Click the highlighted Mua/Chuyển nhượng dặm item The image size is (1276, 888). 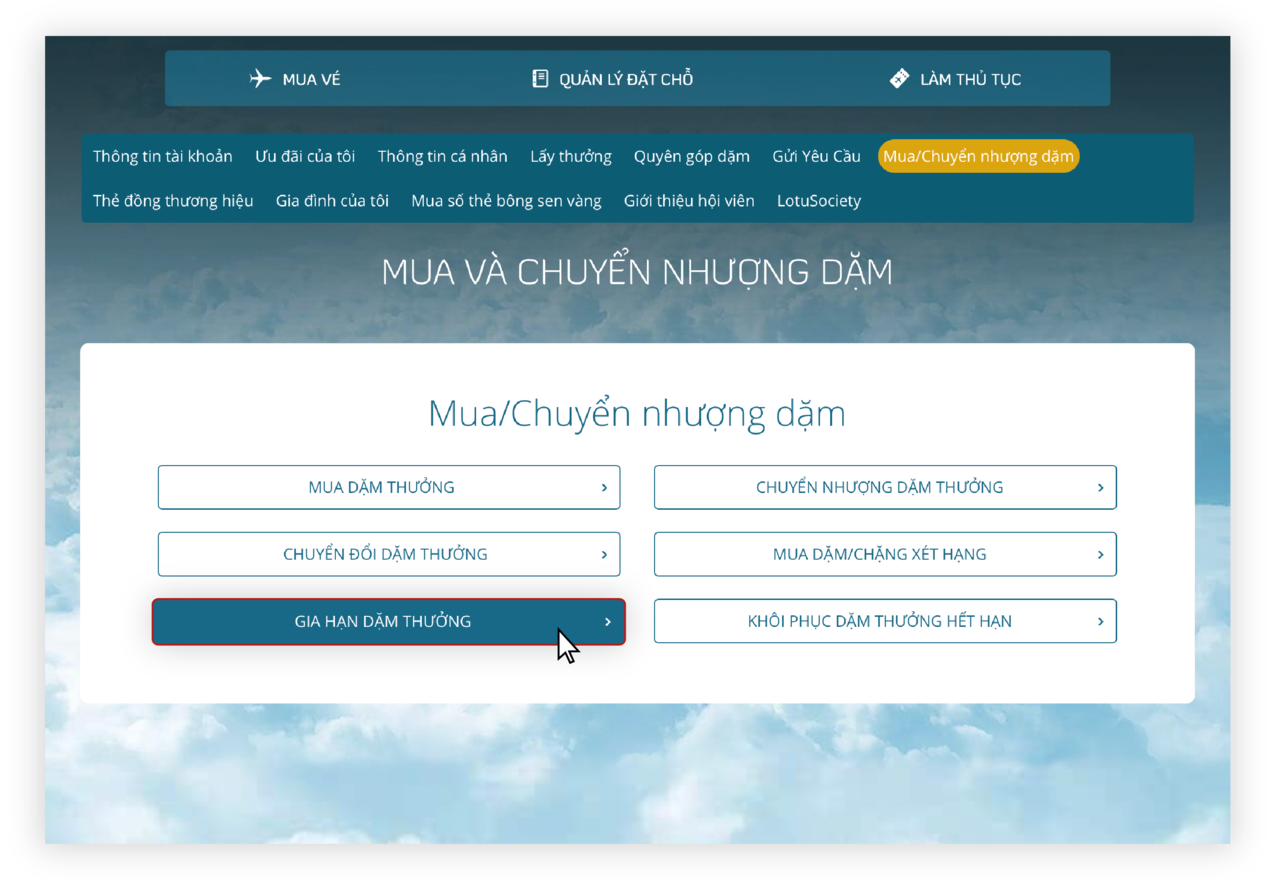tap(978, 156)
